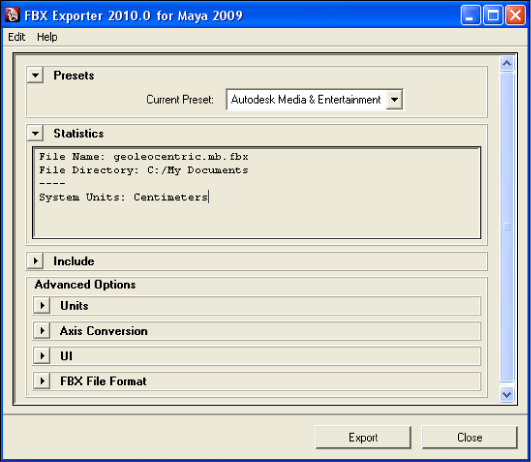531x462 pixels.
Task: Expand the Axis Conversion section
Action: 42,331
